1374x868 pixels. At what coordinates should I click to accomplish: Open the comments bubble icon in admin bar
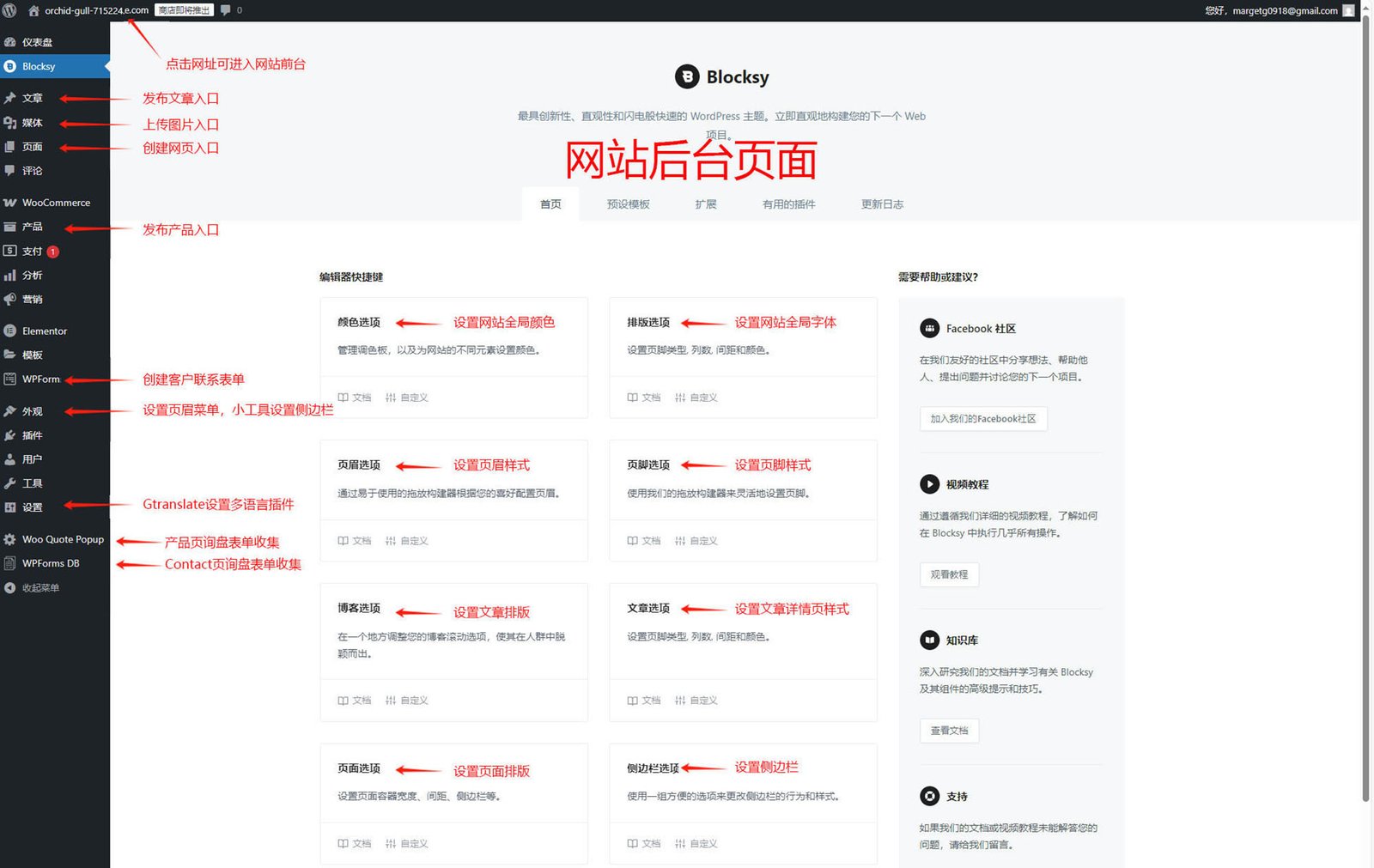click(226, 10)
